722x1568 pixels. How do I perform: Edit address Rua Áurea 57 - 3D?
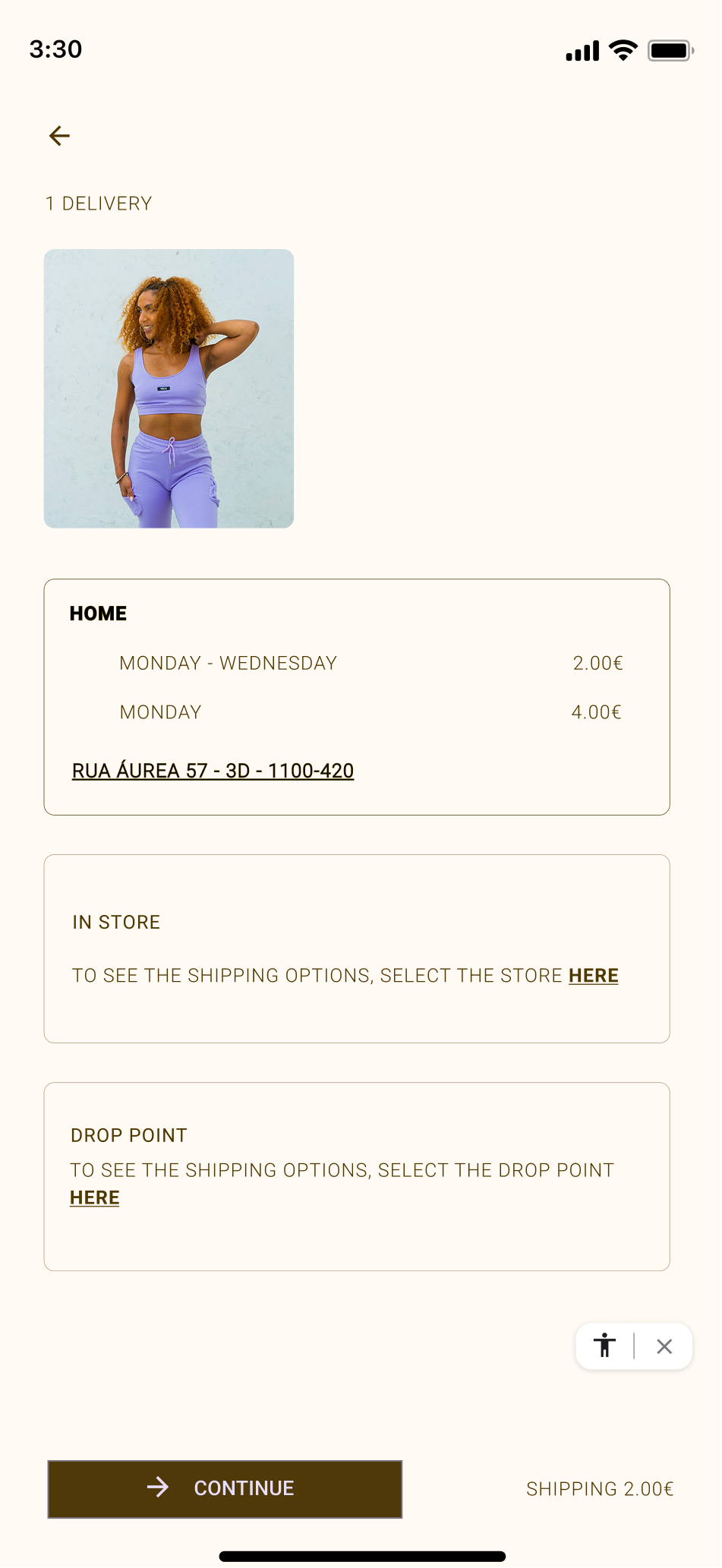coord(213,771)
